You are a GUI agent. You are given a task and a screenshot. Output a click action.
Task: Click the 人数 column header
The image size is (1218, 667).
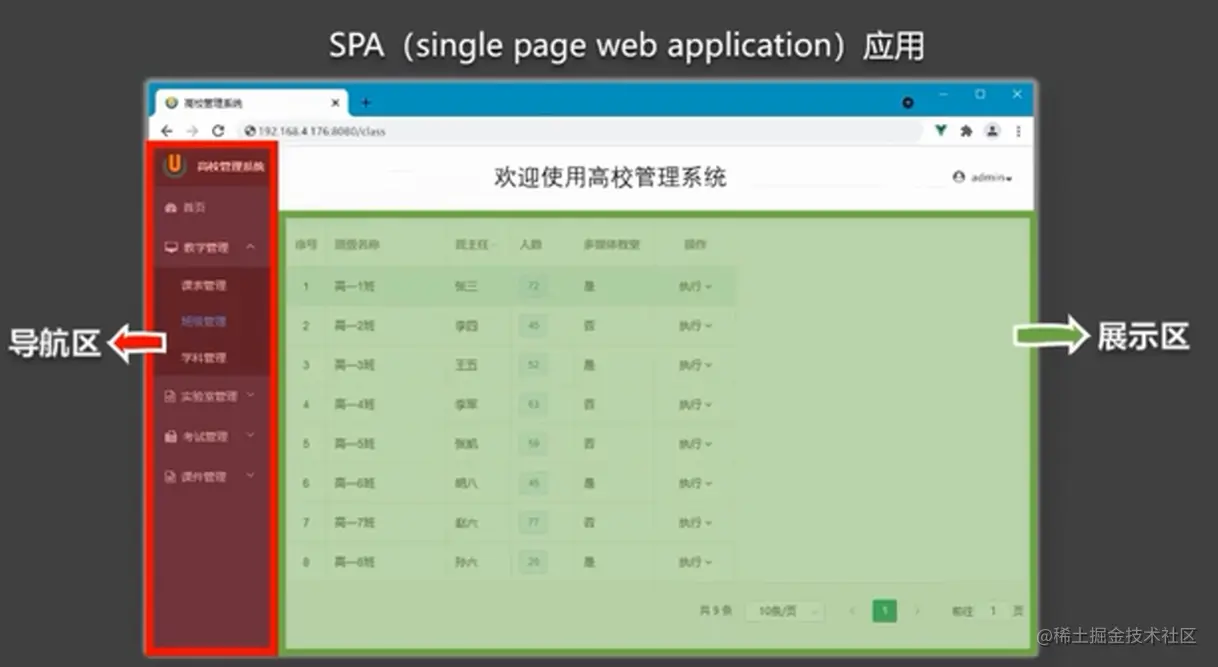click(x=530, y=244)
